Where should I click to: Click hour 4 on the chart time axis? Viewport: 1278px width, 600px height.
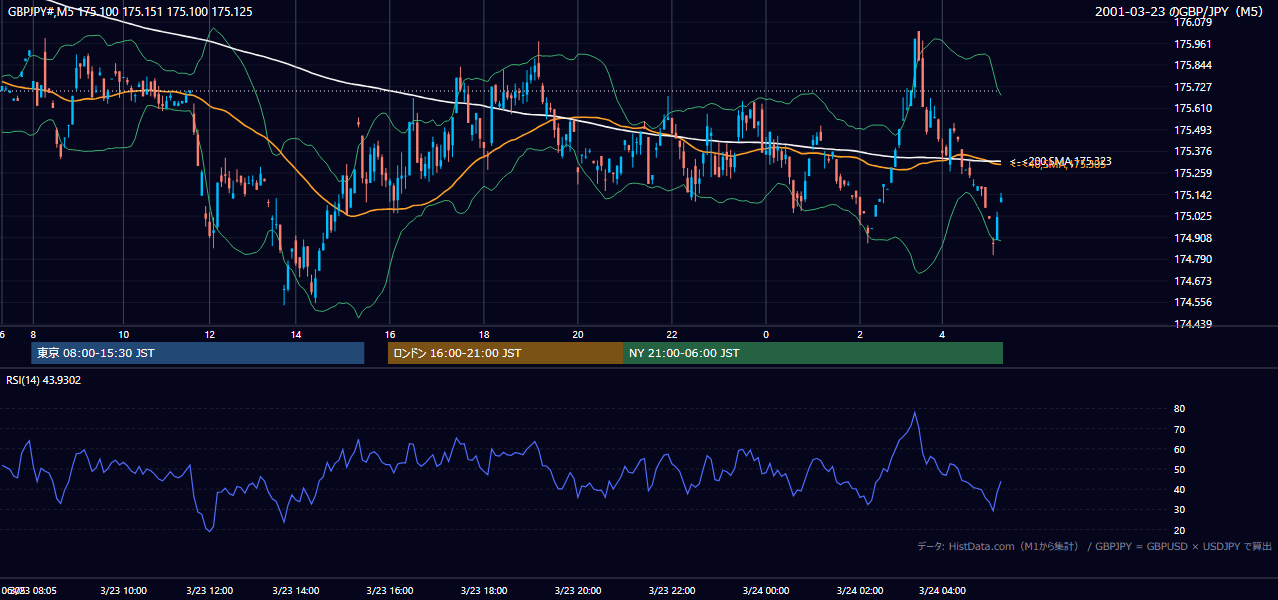[x=942, y=334]
